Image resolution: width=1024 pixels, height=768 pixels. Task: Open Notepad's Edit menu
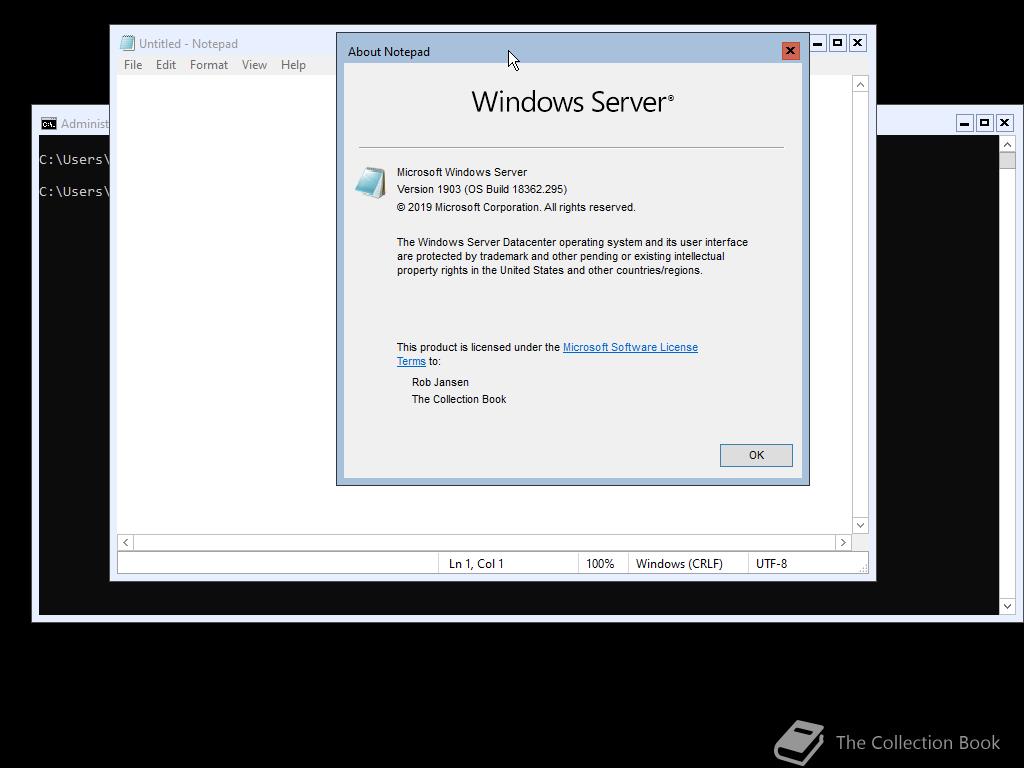tap(165, 65)
